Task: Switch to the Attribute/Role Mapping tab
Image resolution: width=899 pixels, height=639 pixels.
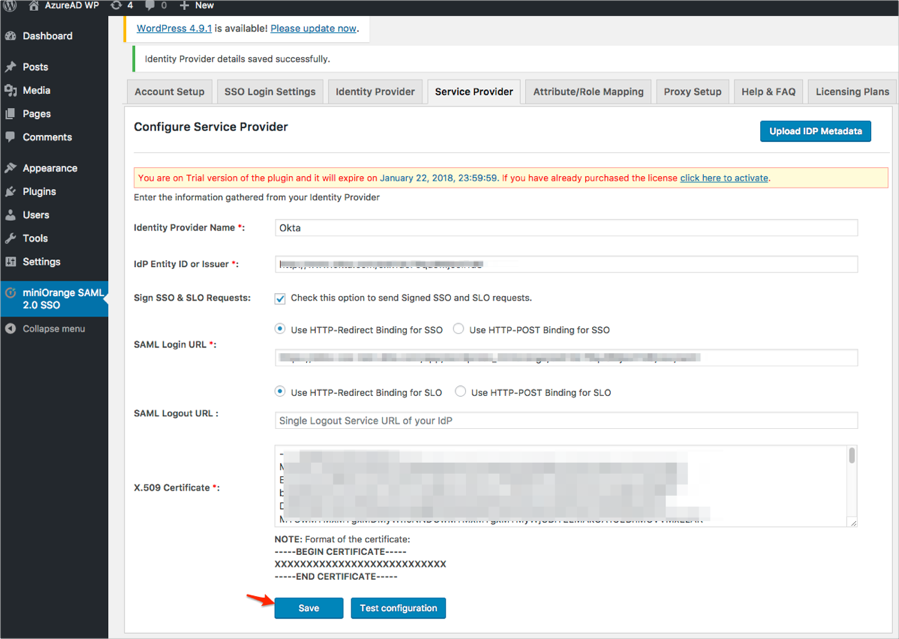Action: click(x=588, y=92)
